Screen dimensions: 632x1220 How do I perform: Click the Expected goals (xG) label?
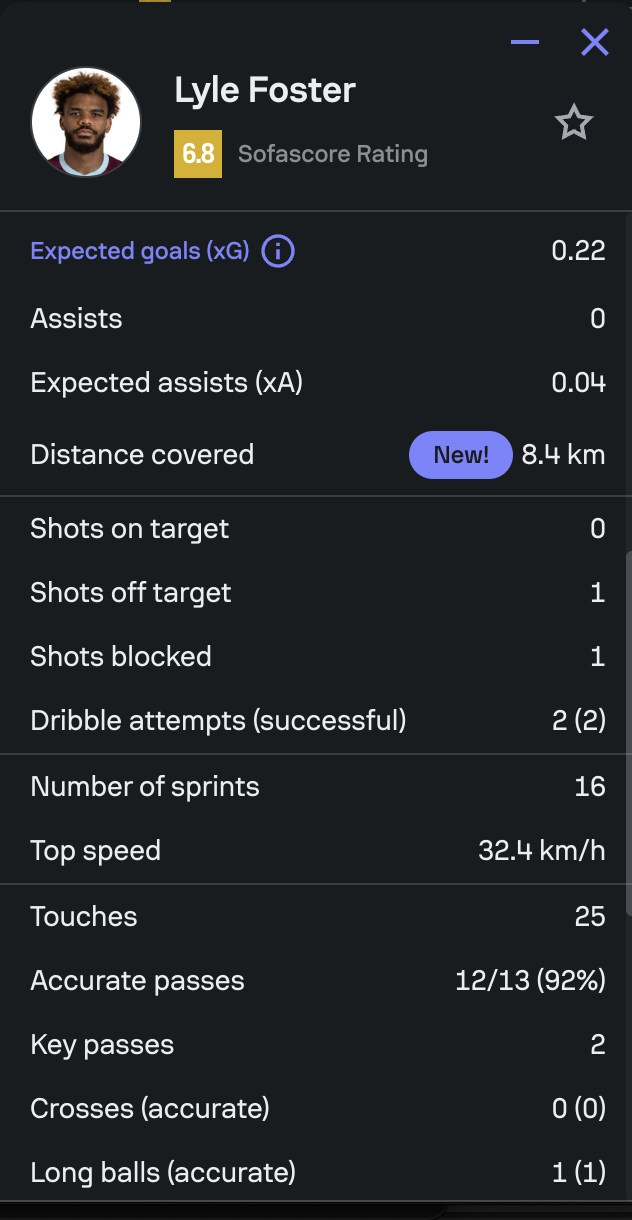pos(139,251)
